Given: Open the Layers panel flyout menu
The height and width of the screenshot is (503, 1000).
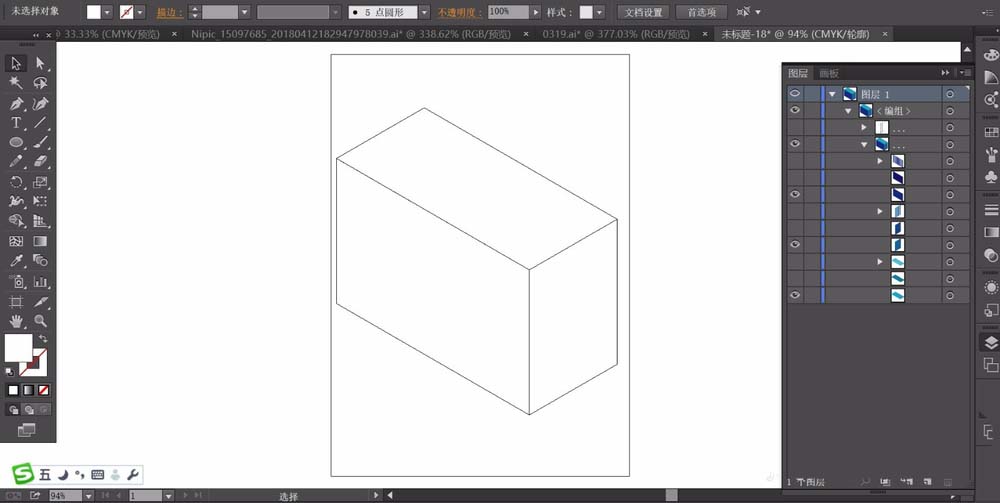Looking at the screenshot, I should [x=966, y=73].
